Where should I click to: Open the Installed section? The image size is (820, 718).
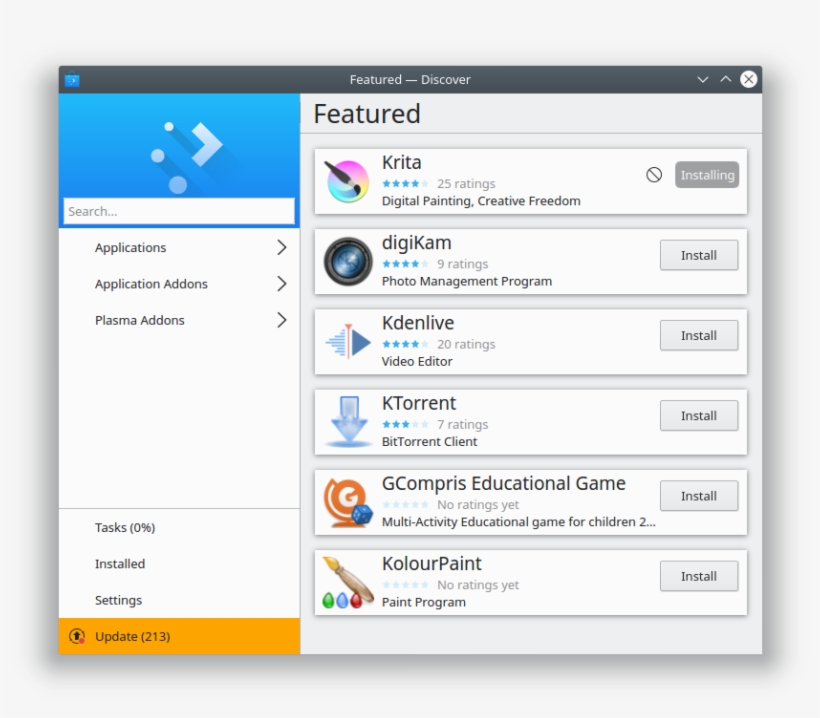[120, 564]
